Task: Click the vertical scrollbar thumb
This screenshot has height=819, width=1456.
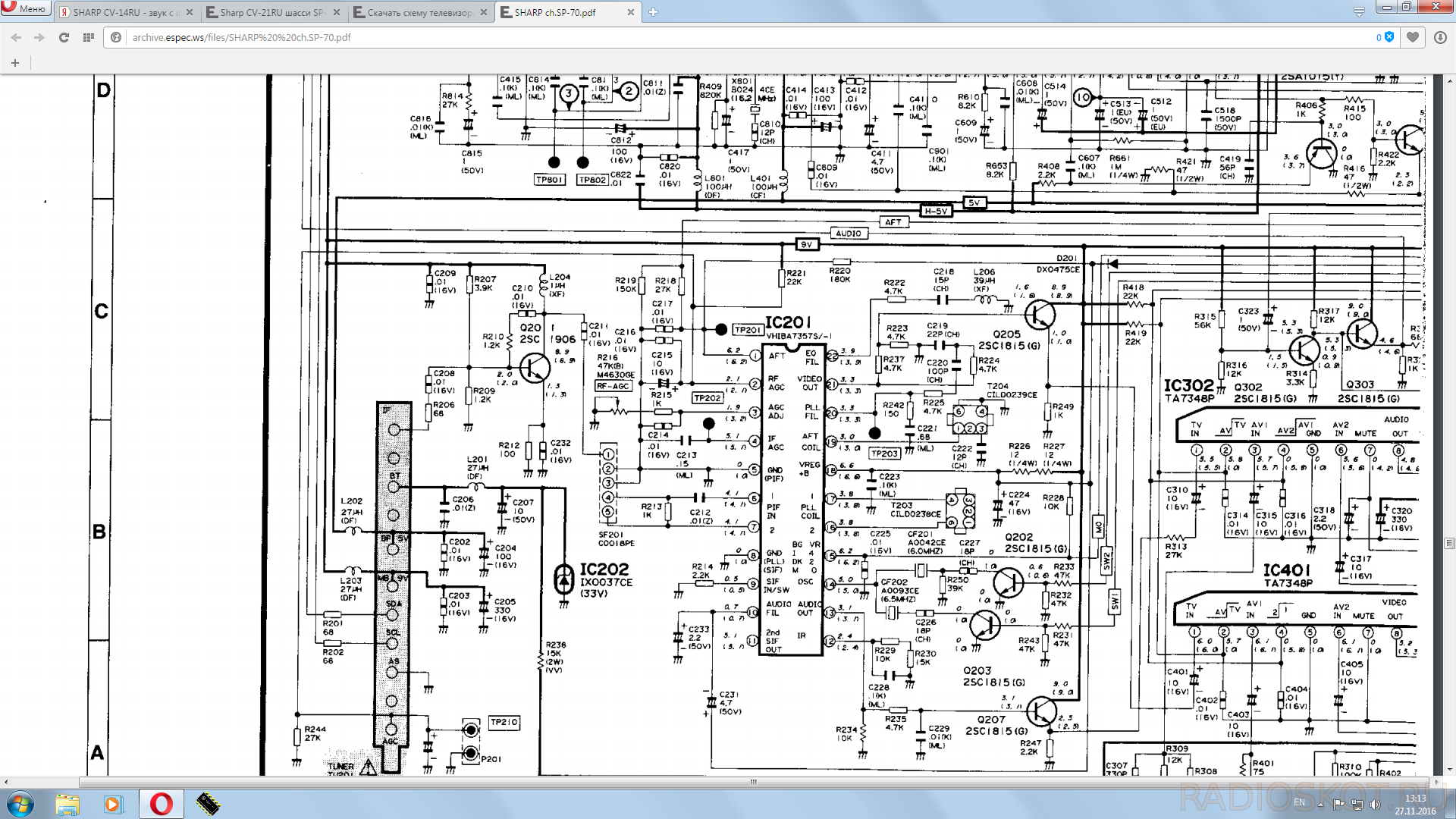Action: pos(1449,543)
